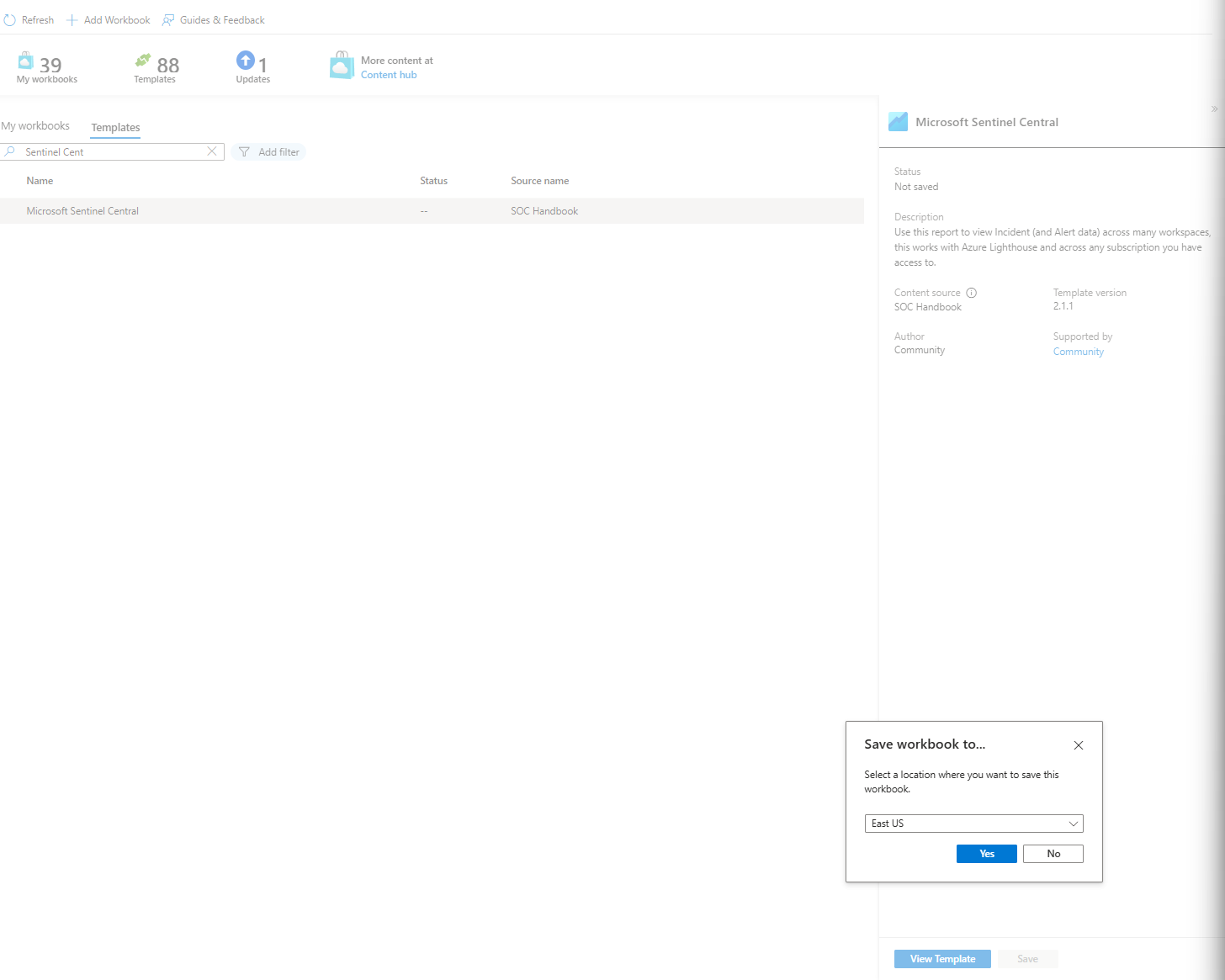
Task: Click the Add Workbook plus icon
Action: coord(72,20)
